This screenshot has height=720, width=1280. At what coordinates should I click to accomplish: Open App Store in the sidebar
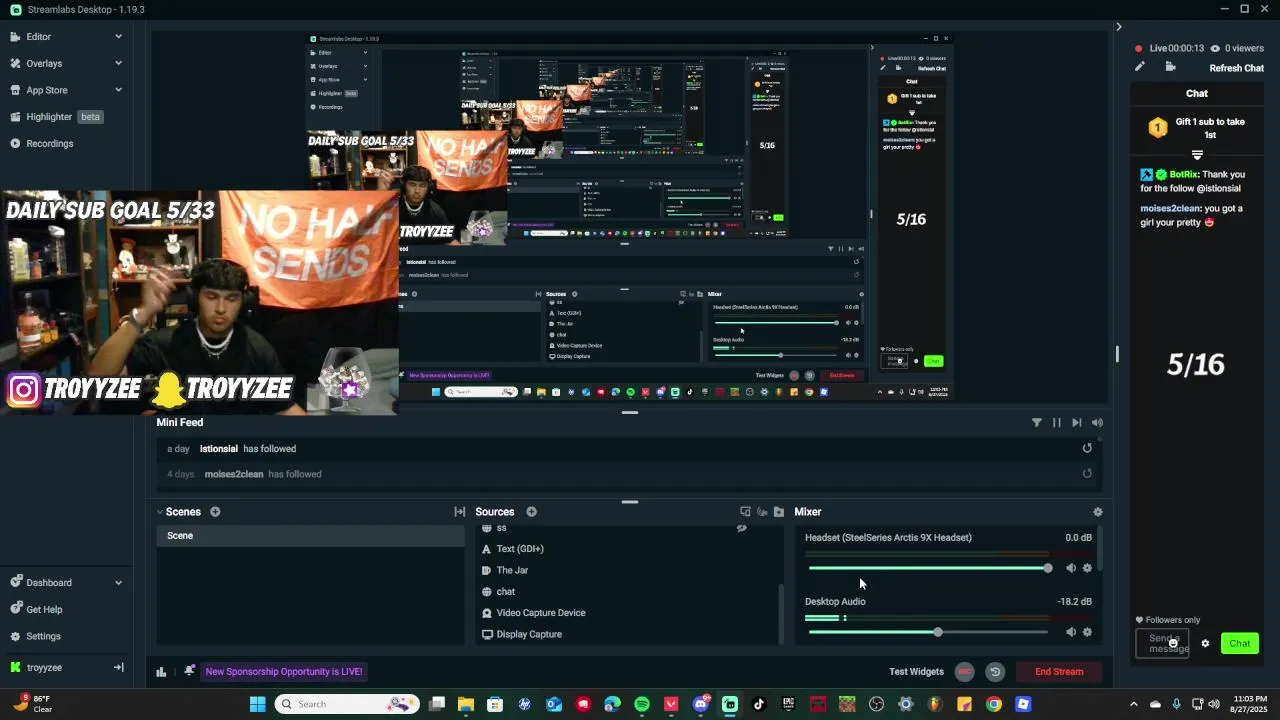tap(47, 90)
